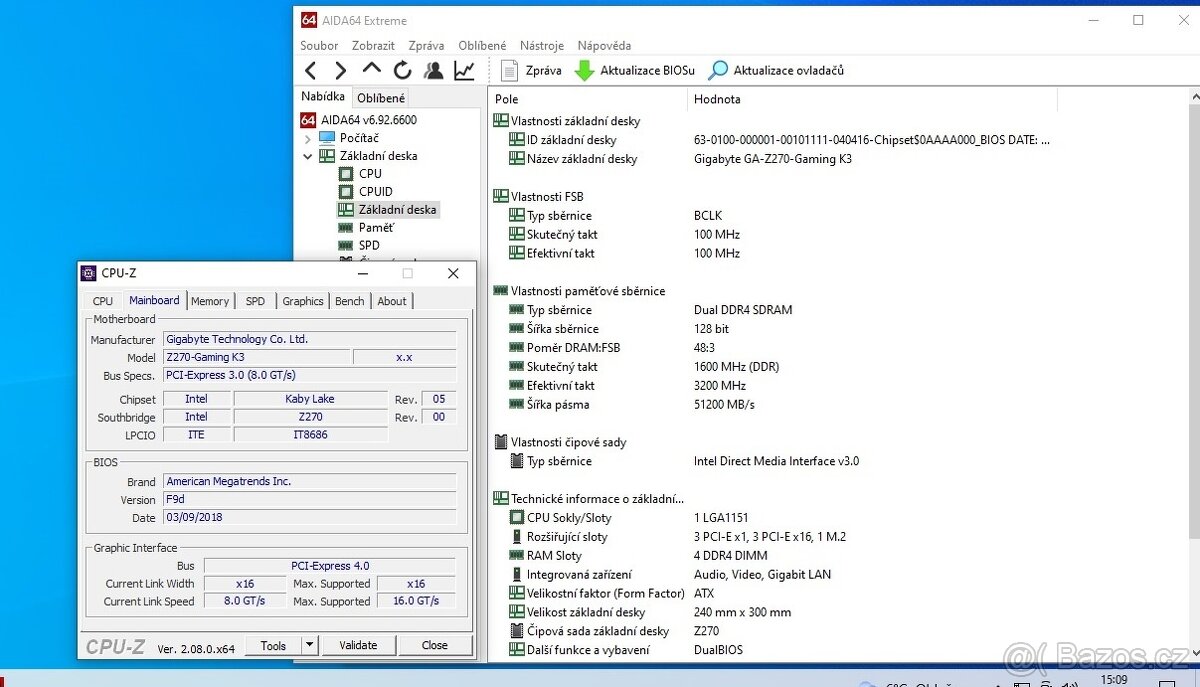
Task: Select the Velikost základní desky row
Action: tap(650, 613)
